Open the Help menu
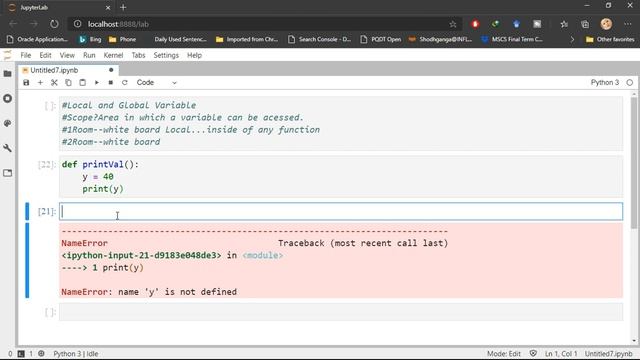The image size is (640, 360). 194,55
